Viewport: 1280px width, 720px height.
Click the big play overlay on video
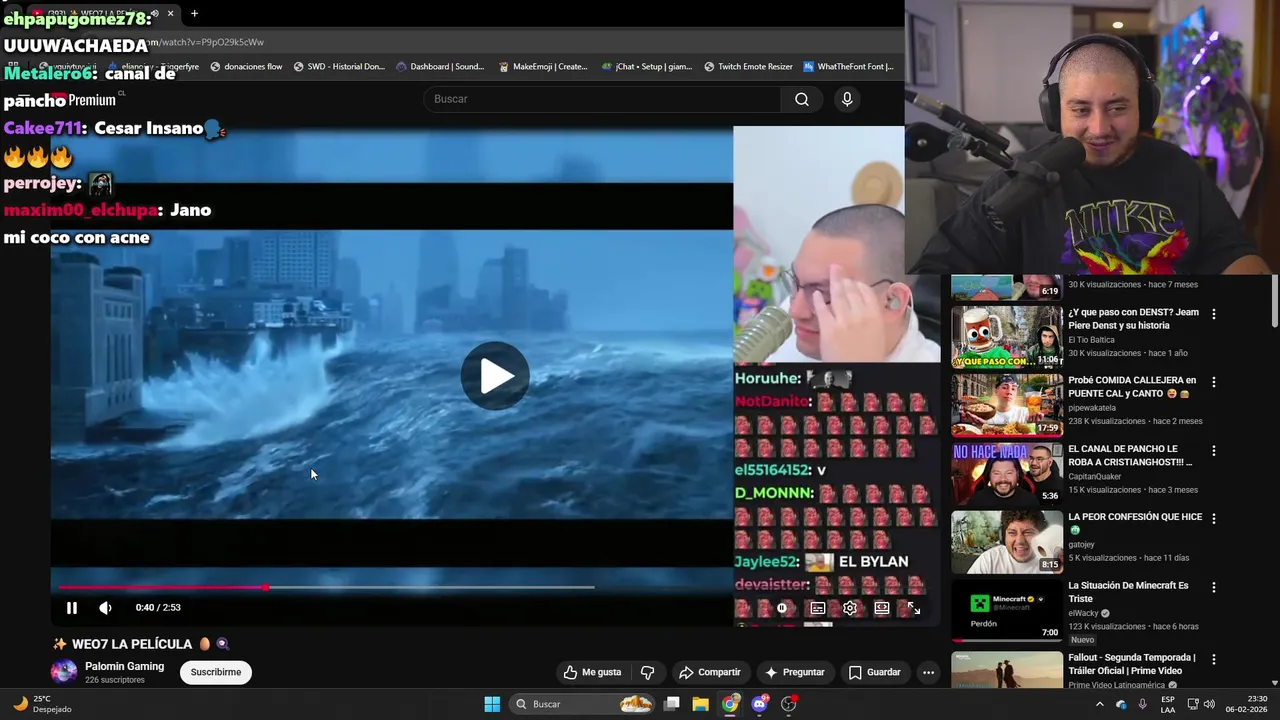[x=495, y=376]
